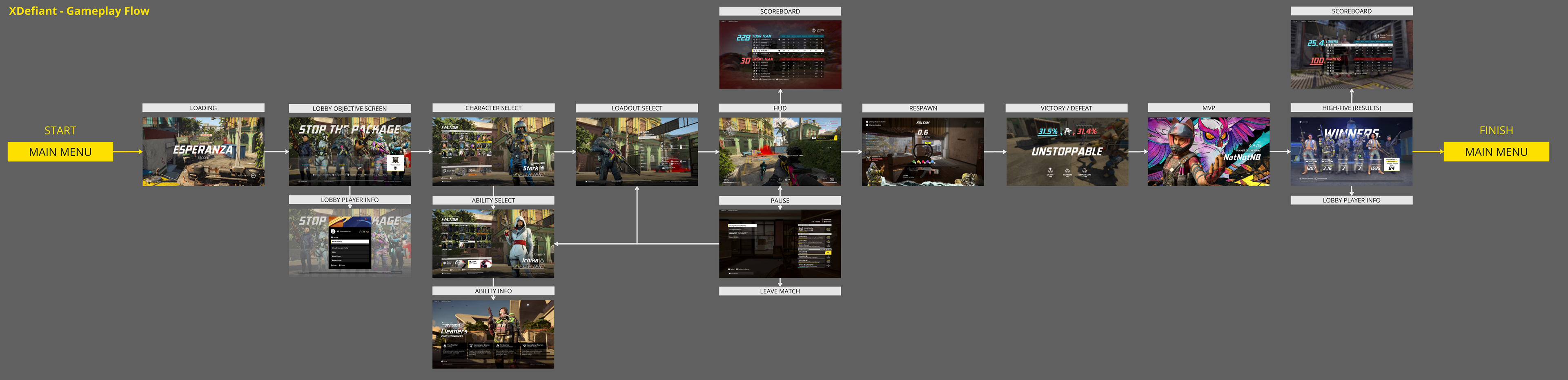Click the VICTORY / DEFEAT label

point(1067,108)
